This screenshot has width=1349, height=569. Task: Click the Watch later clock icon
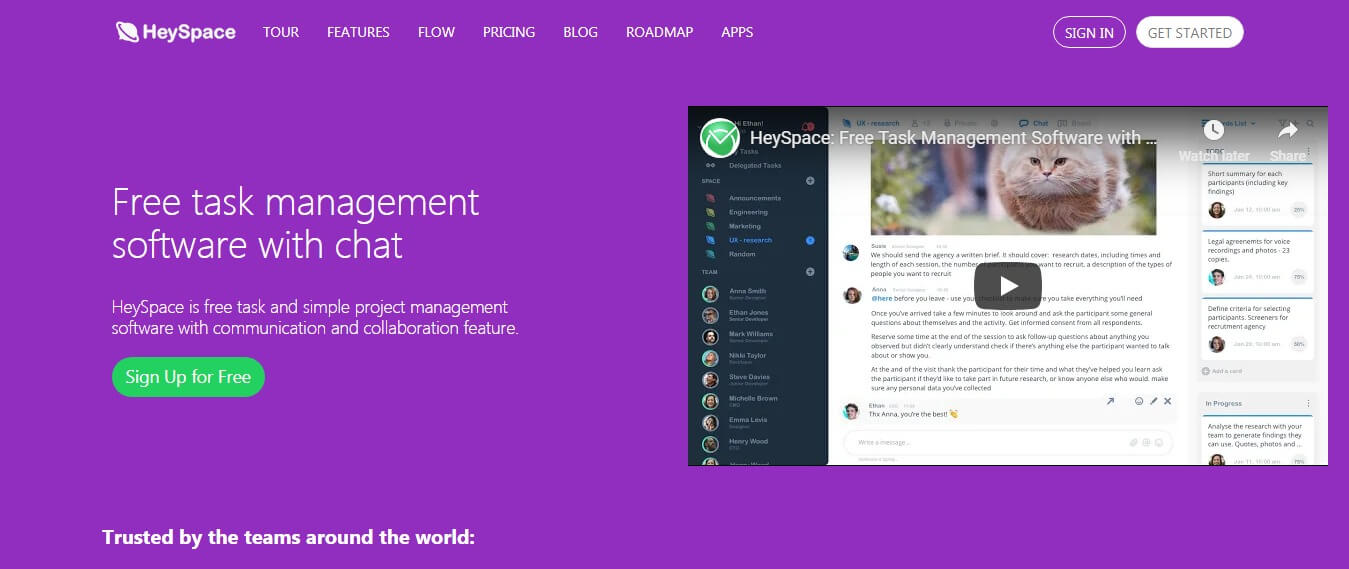click(x=1213, y=131)
